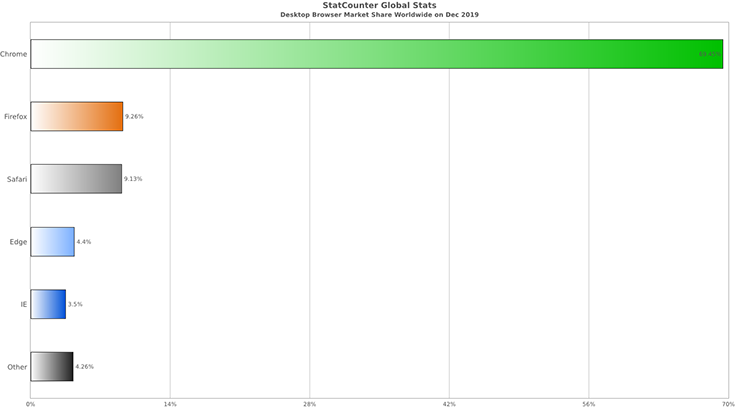
Task: Select the orange Firefox bar
Action: coord(77,116)
